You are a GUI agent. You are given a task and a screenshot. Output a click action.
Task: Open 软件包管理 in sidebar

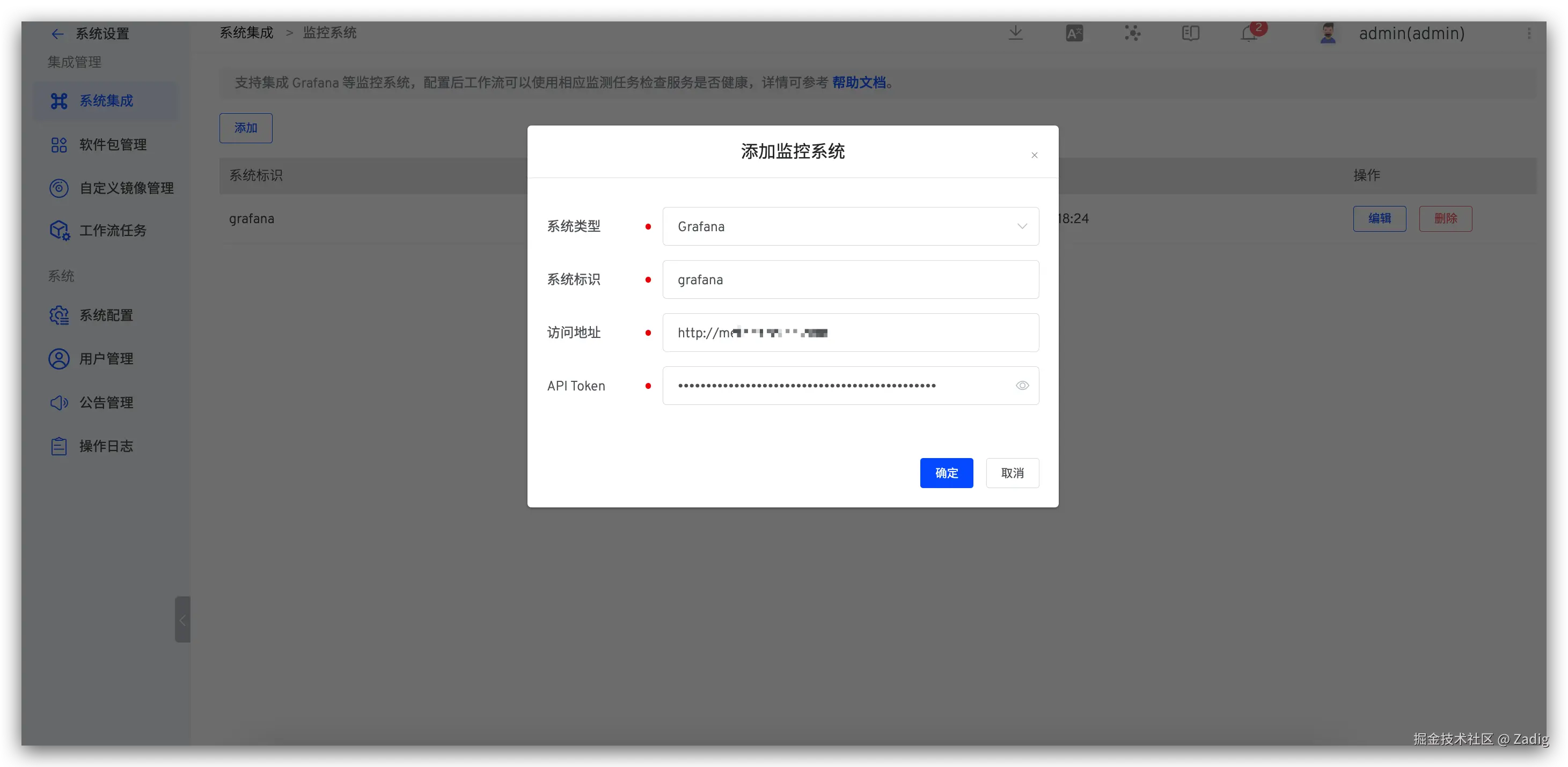[x=113, y=145]
